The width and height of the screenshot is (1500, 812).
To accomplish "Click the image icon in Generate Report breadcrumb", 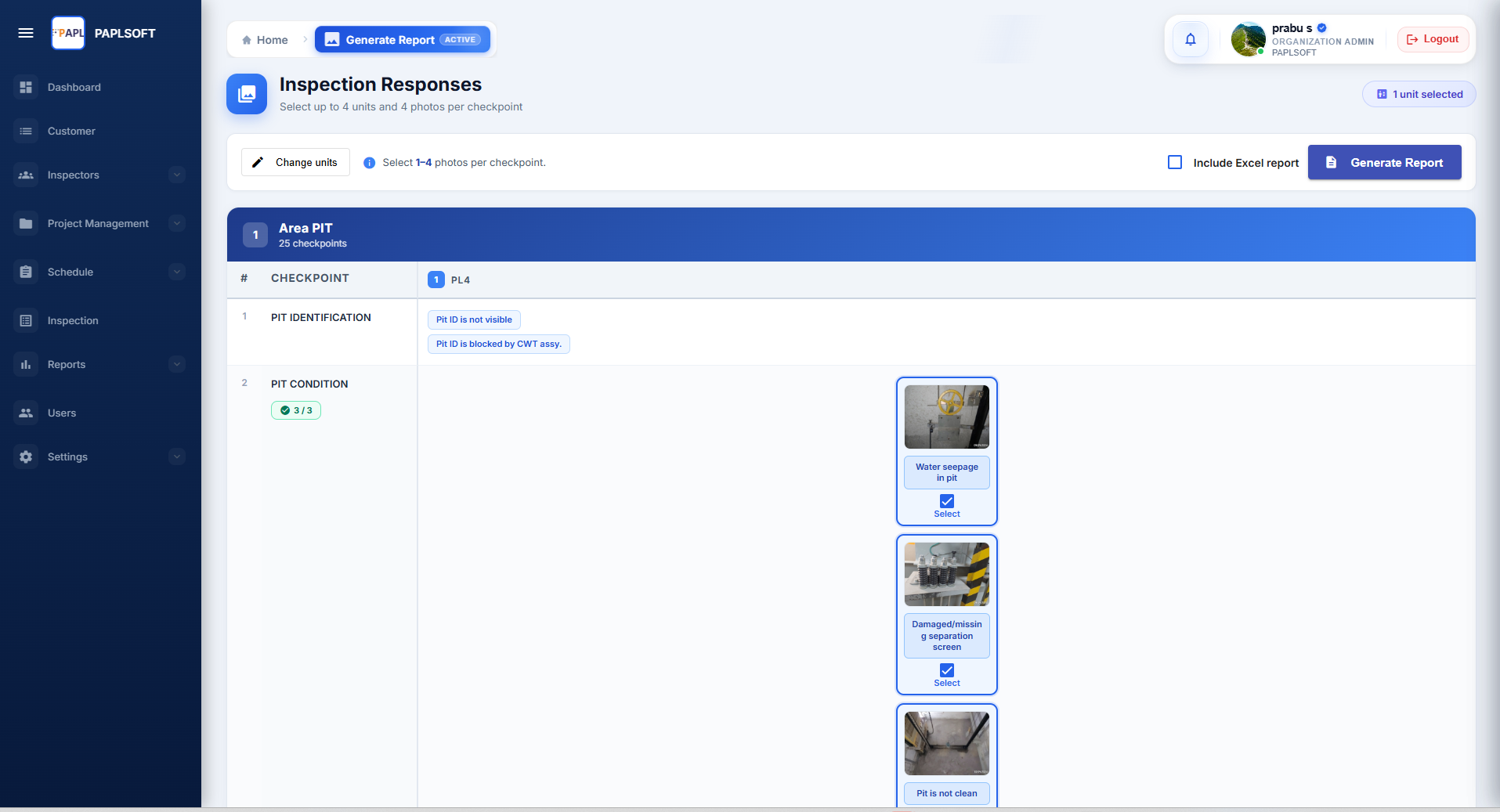I will (332, 39).
